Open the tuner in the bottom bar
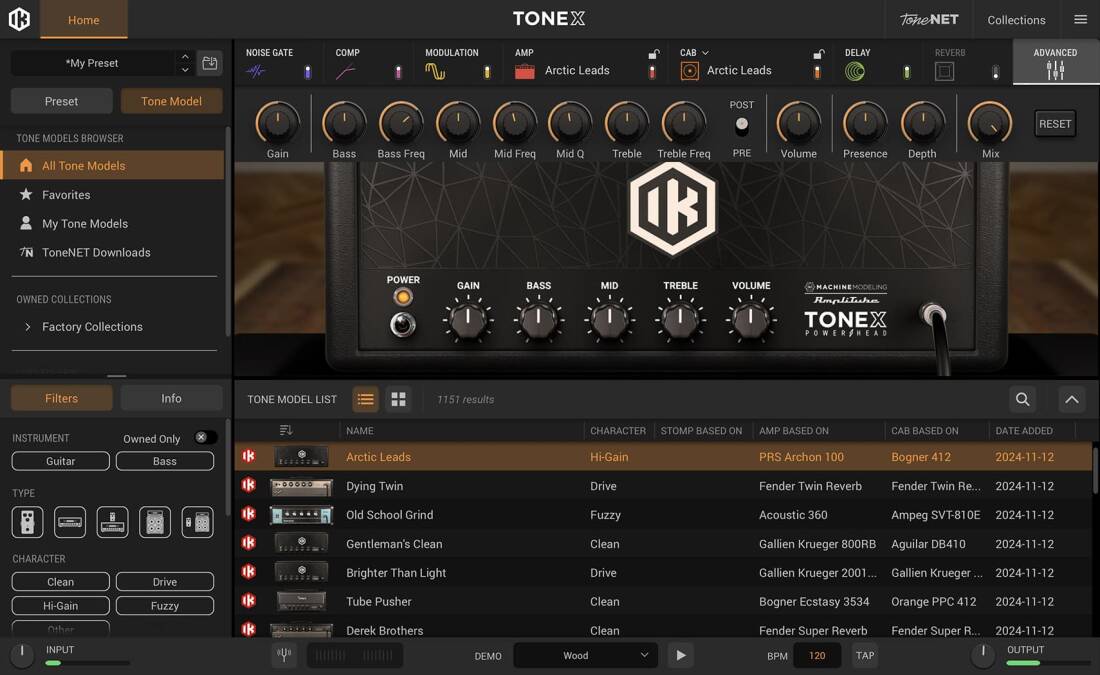The width and height of the screenshot is (1100, 675). click(x=284, y=654)
